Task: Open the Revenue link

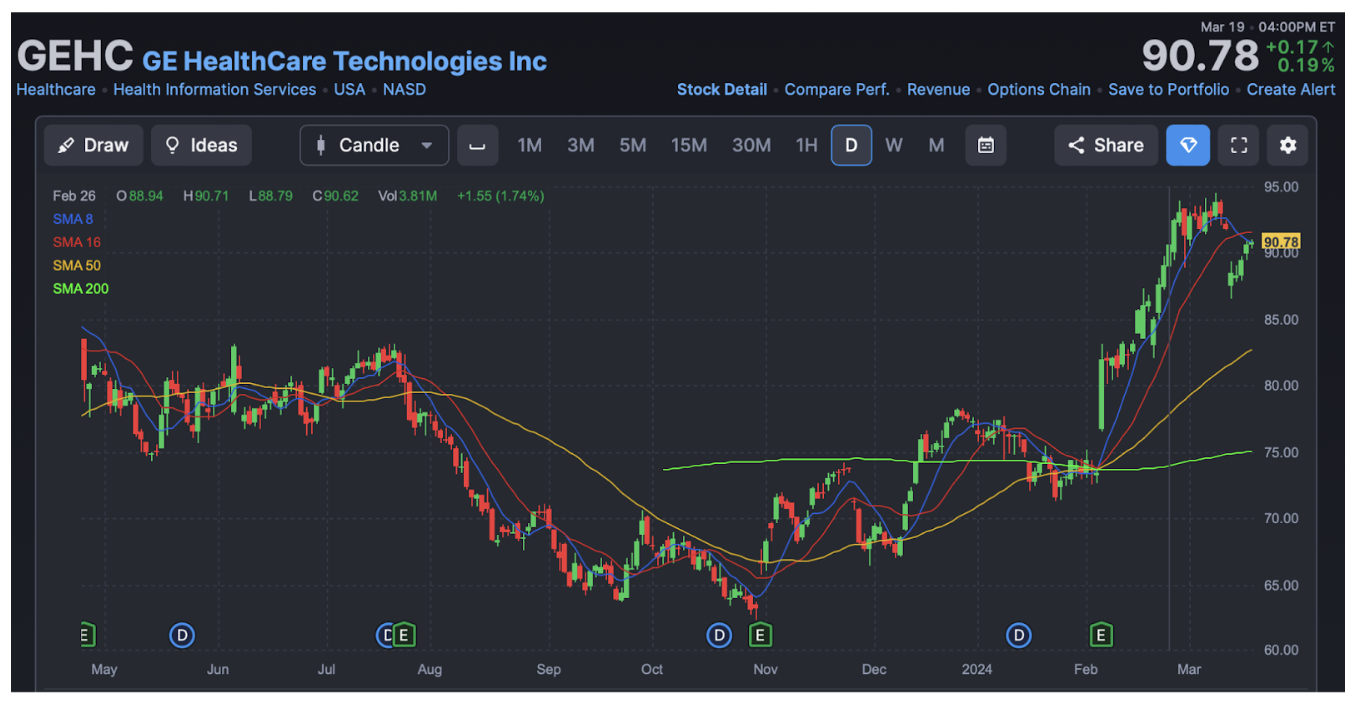Action: 939,89
